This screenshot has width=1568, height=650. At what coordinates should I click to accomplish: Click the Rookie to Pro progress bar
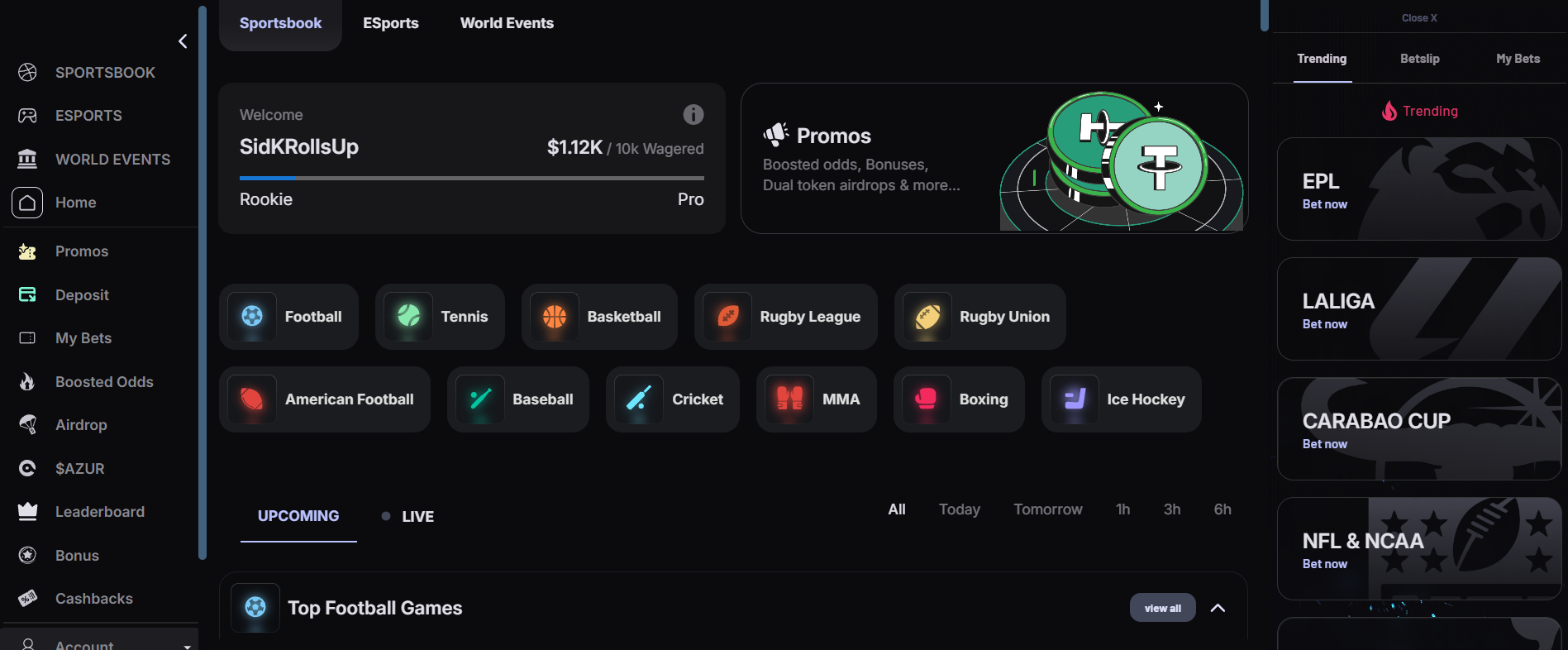[470, 178]
